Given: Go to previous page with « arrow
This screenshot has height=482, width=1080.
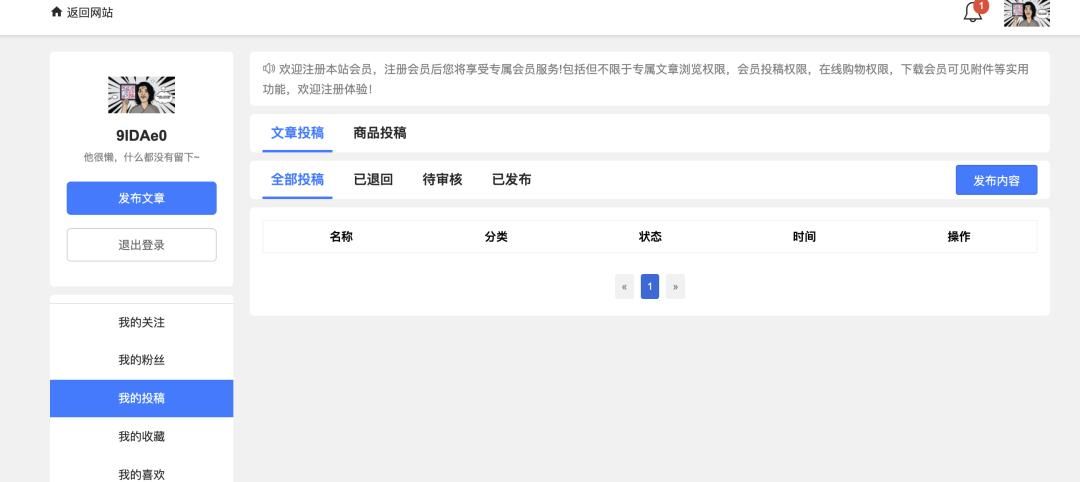Looking at the screenshot, I should tap(624, 287).
